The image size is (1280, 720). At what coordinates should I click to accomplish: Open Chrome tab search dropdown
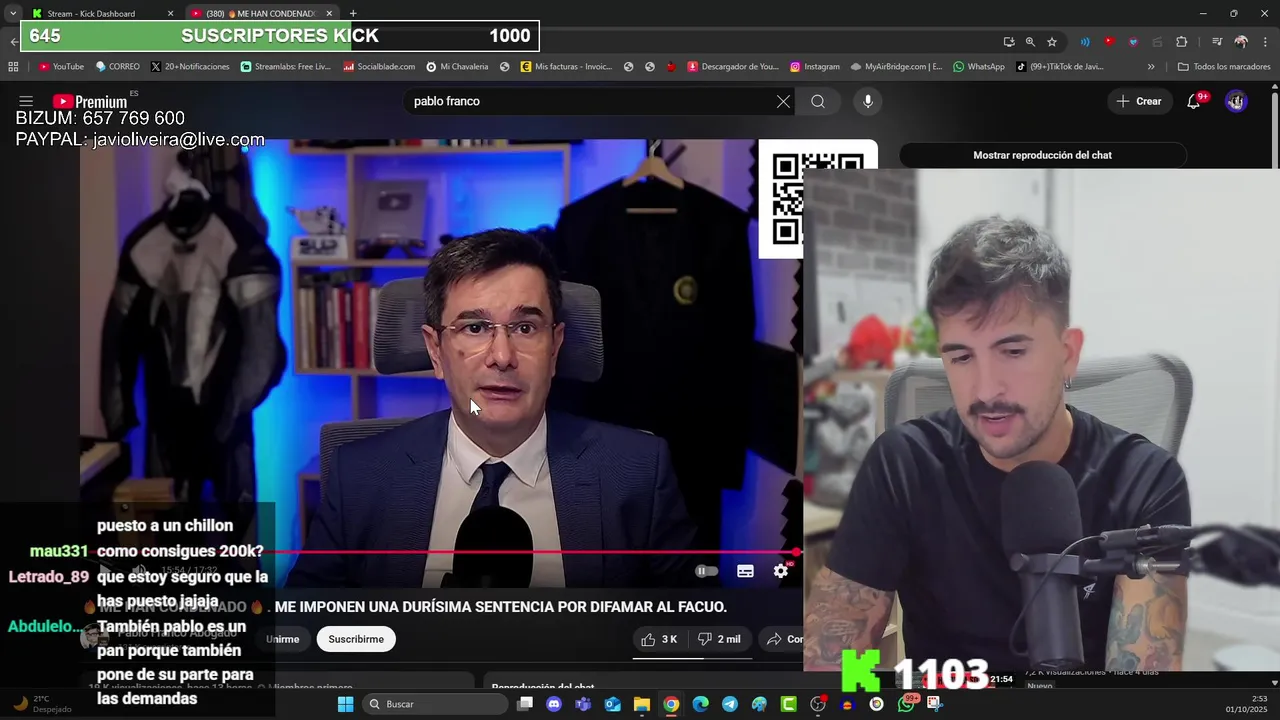(x=12, y=13)
